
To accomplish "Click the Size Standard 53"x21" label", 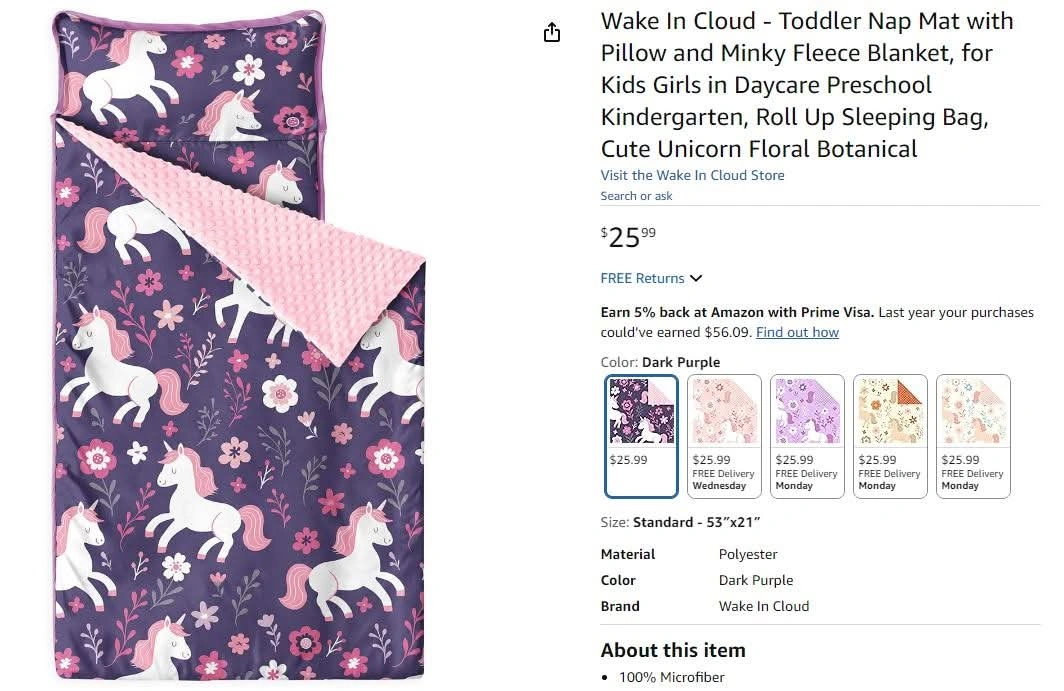I will [x=681, y=522].
